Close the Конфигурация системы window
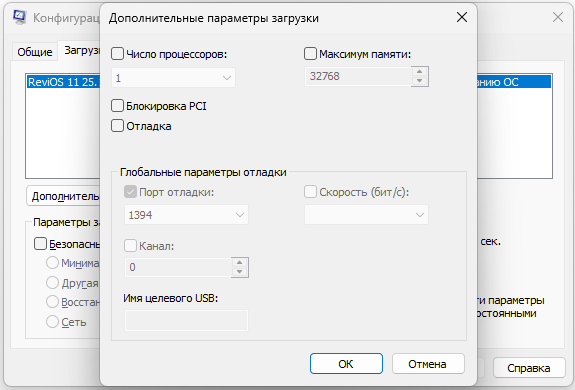This screenshot has height=390, width=575. point(558,17)
